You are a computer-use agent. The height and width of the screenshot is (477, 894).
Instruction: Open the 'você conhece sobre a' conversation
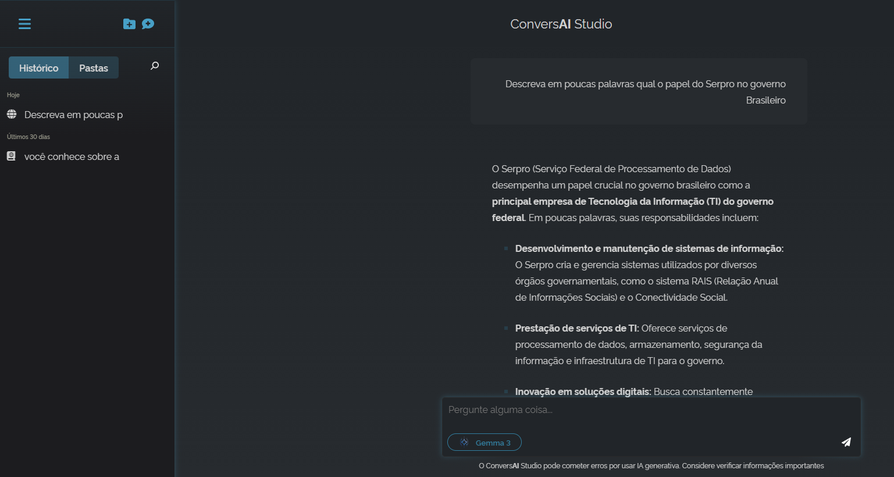72,157
